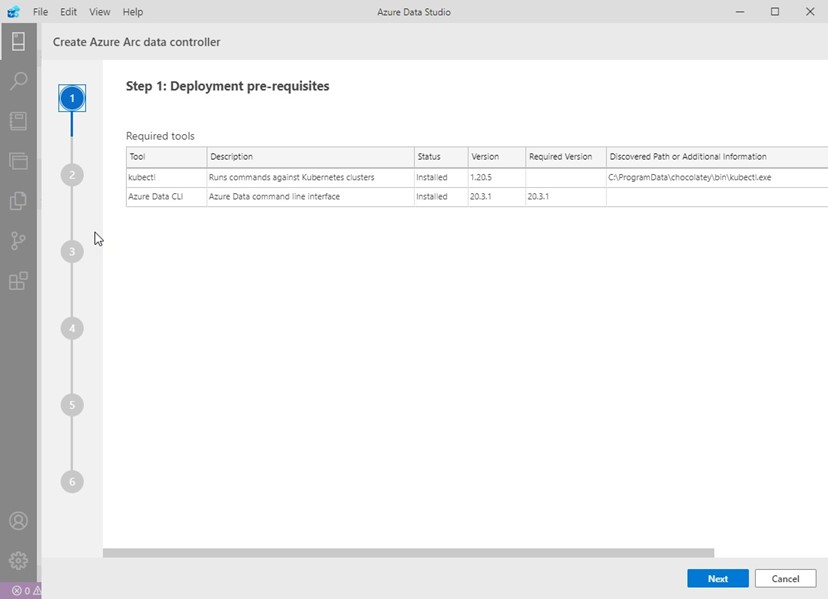The image size is (828, 599).
Task: Open the window-shaped view icon below Notebooks
Action: click(x=18, y=161)
